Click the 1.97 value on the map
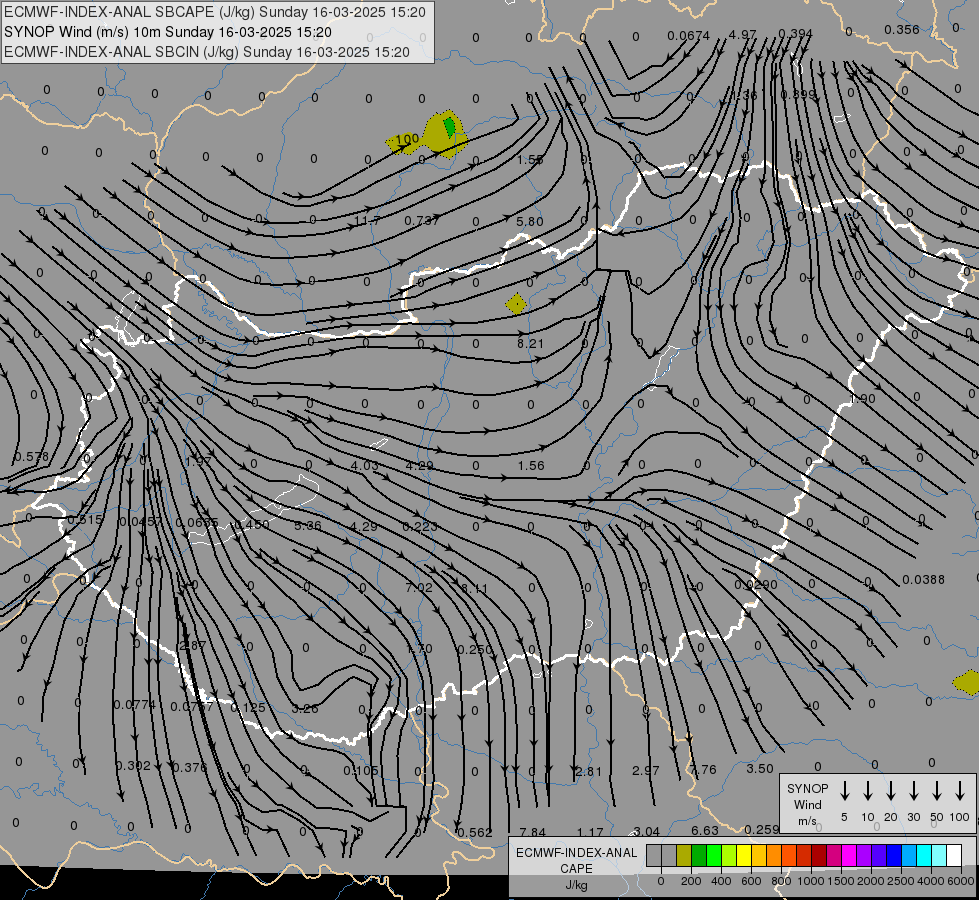The height and width of the screenshot is (900, 979). coord(199,462)
